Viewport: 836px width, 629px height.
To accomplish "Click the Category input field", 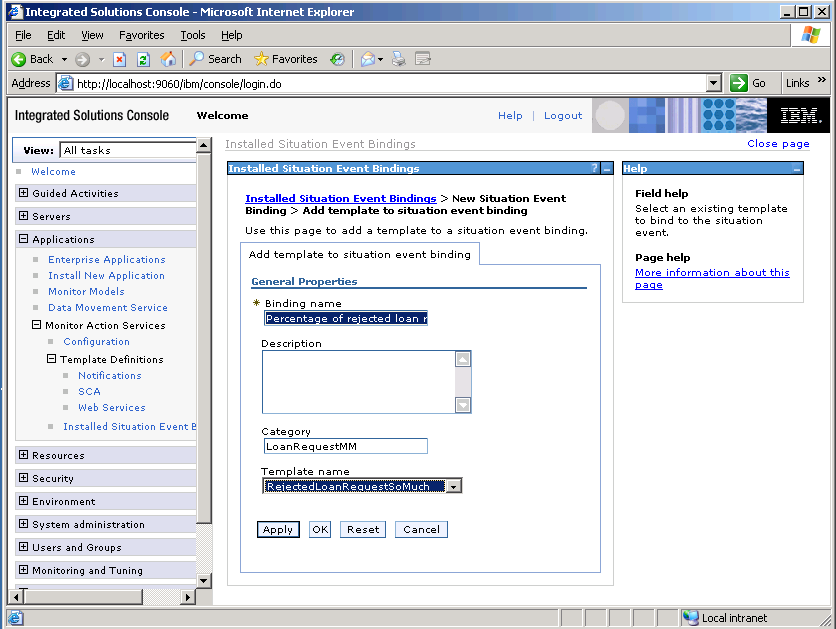I will 345,446.
